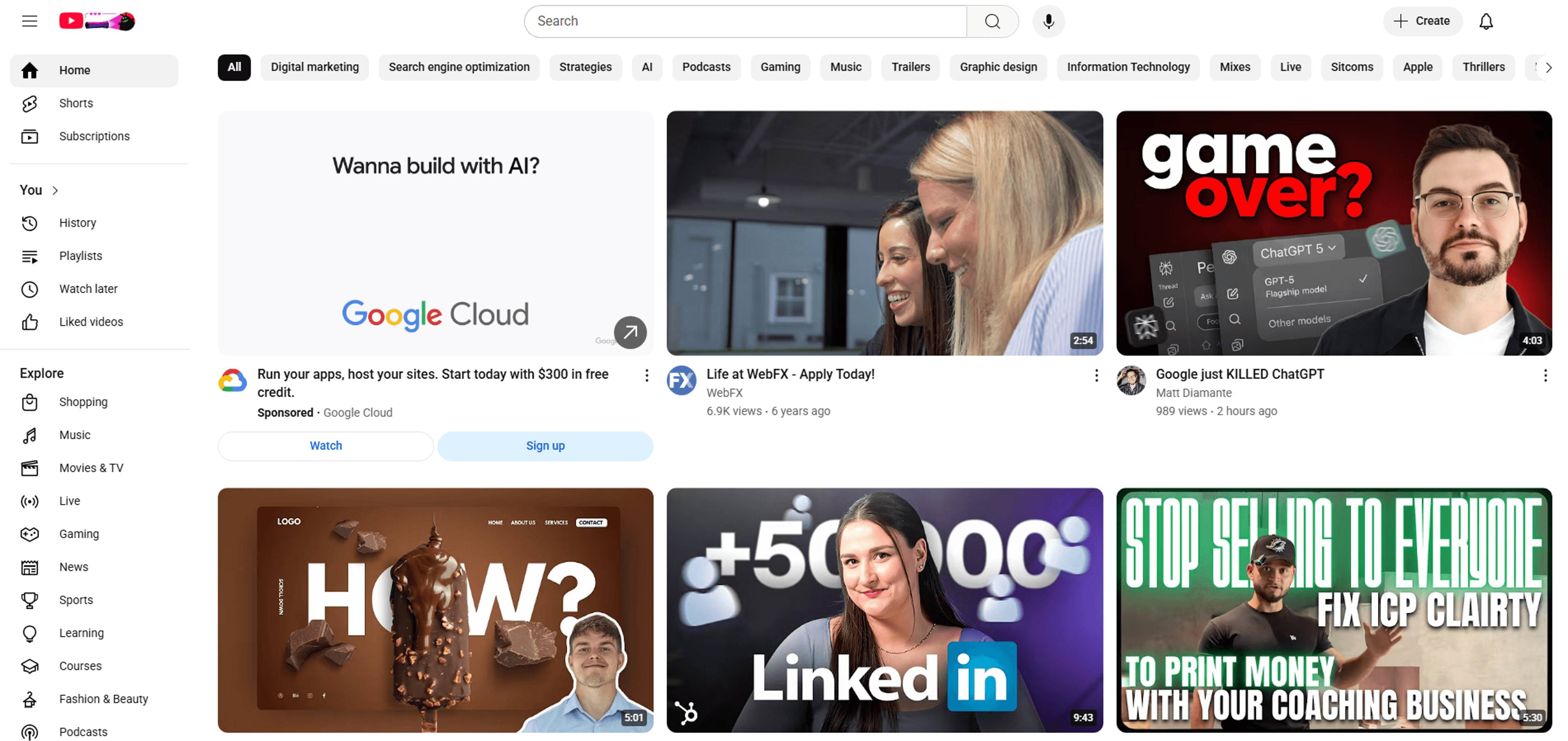Image resolution: width=1568 pixels, height=741 pixels.
Task: Click the voice search microphone icon
Action: click(1048, 21)
